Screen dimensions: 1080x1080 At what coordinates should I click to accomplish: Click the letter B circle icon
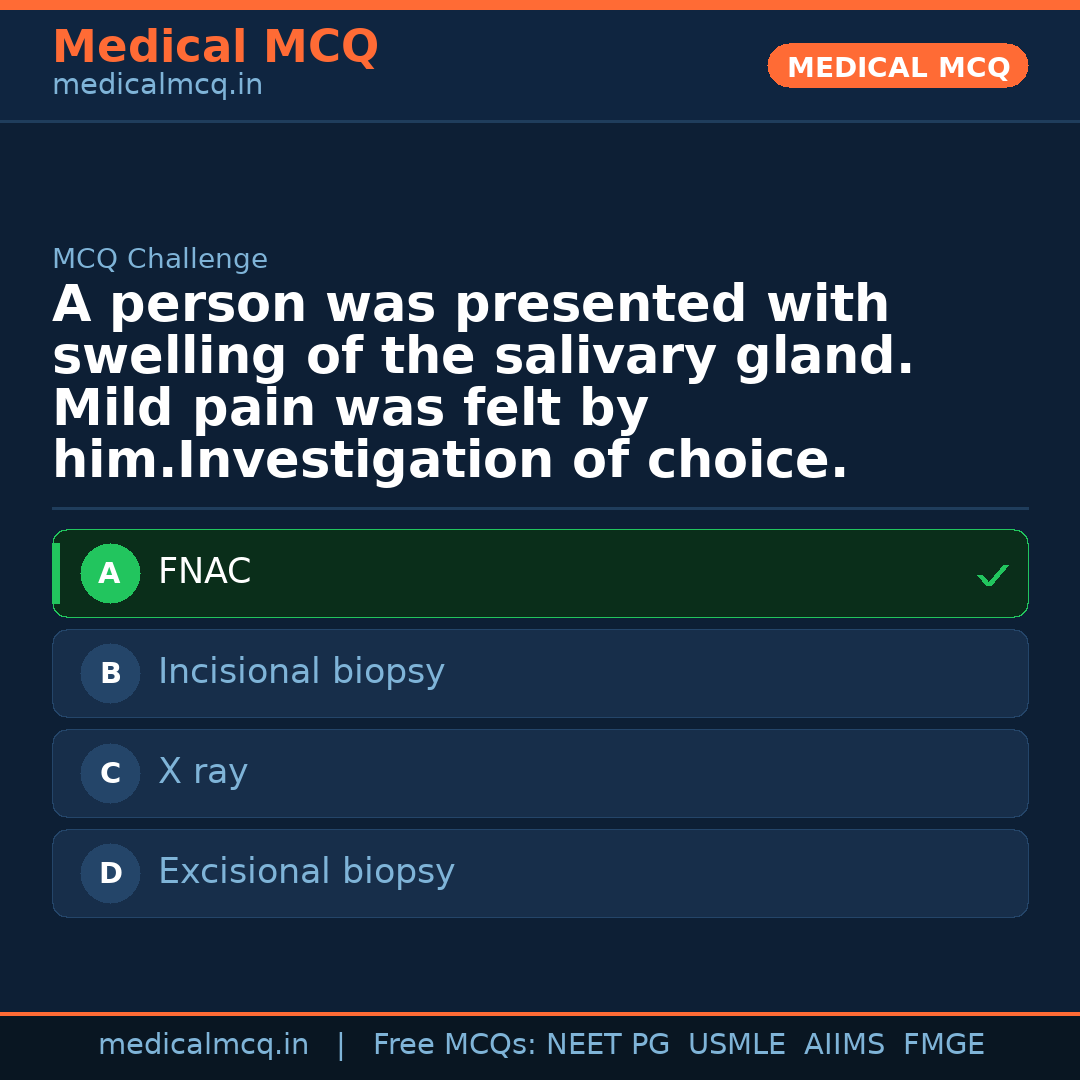point(110,674)
